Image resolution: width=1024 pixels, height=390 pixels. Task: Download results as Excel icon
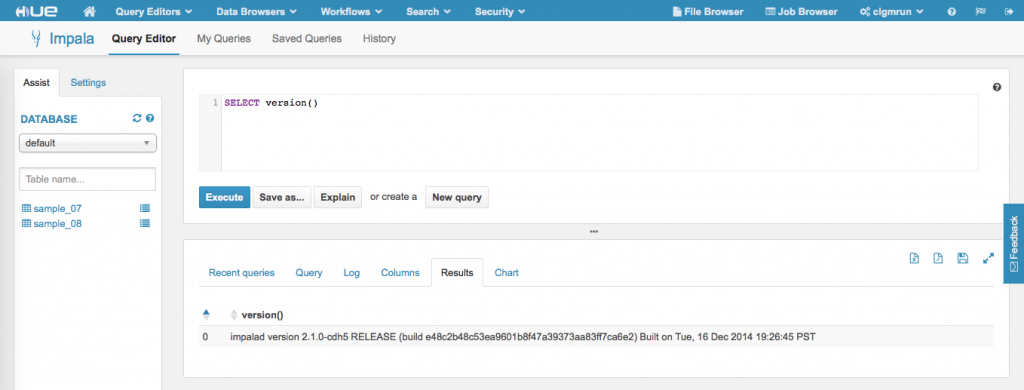914,259
